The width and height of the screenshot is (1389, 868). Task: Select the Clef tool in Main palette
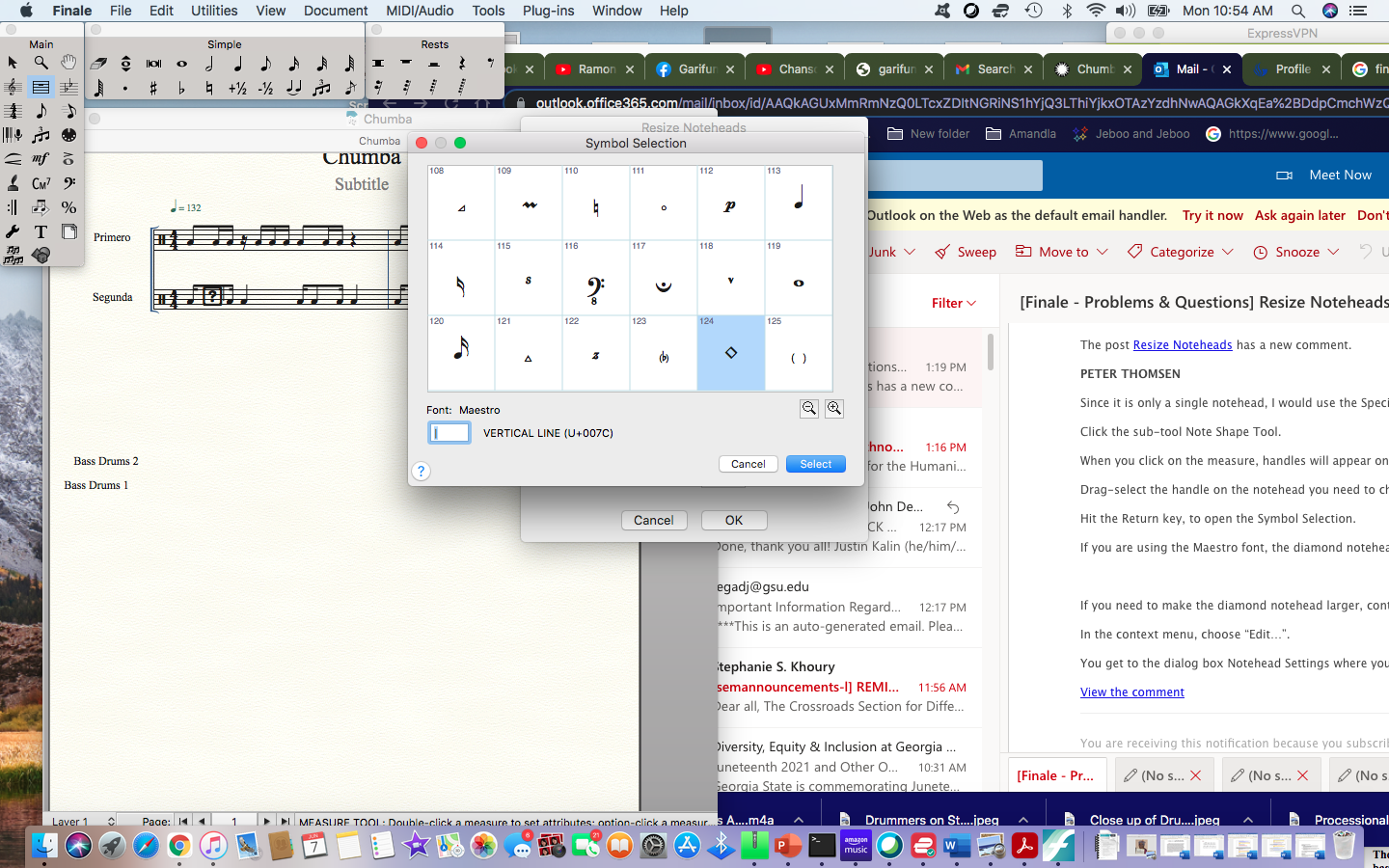tap(68, 183)
